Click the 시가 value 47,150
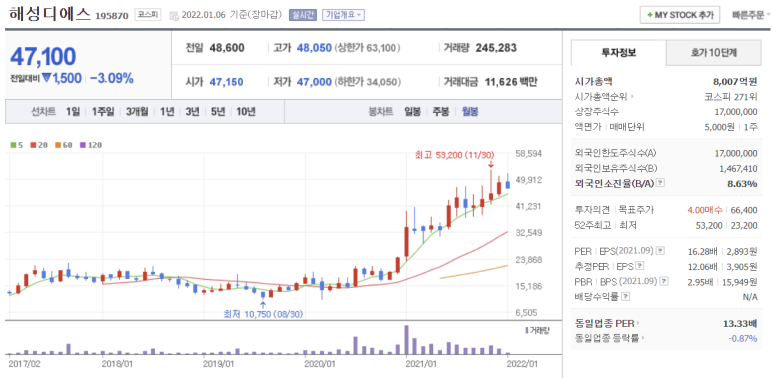The height and width of the screenshot is (378, 773). (x=226, y=82)
